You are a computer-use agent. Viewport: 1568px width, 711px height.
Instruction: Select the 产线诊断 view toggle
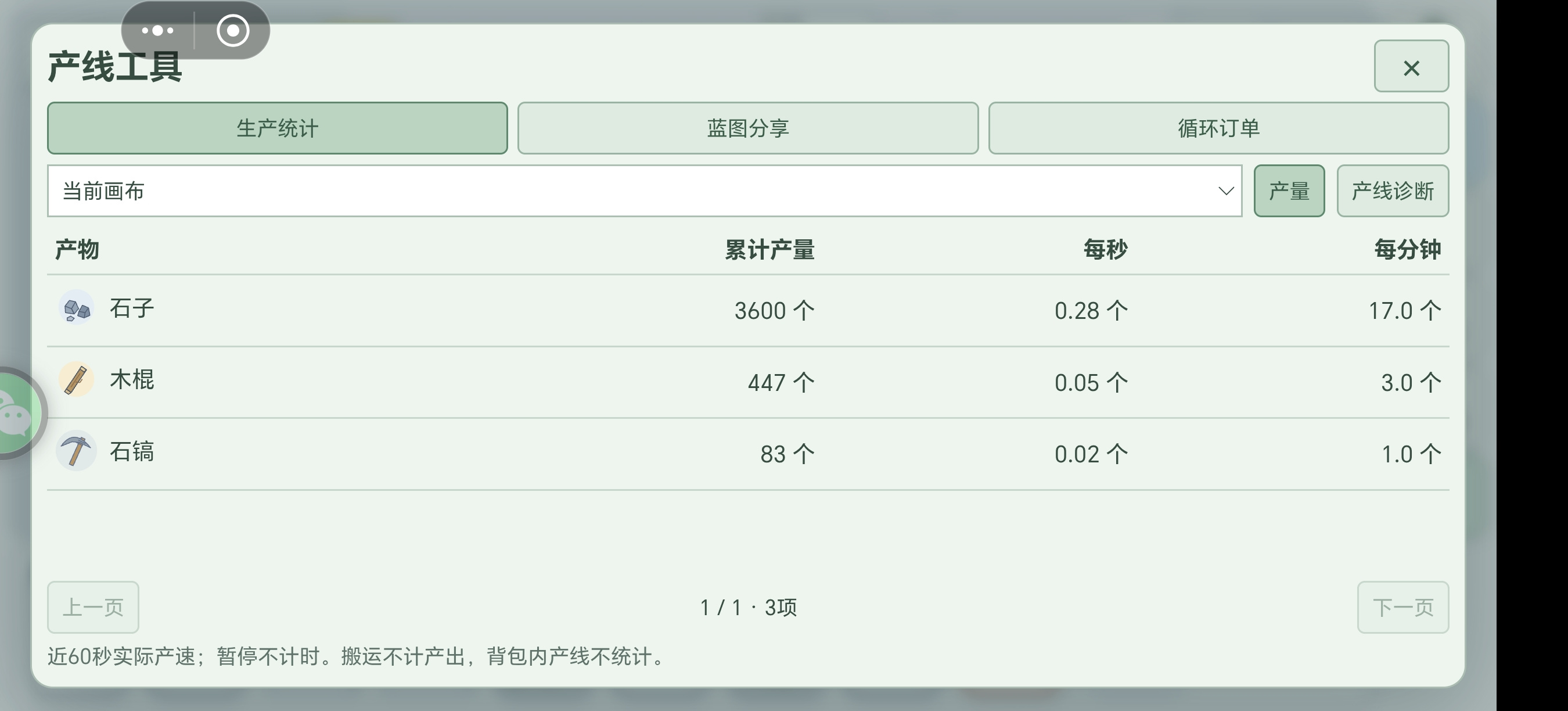click(1393, 191)
